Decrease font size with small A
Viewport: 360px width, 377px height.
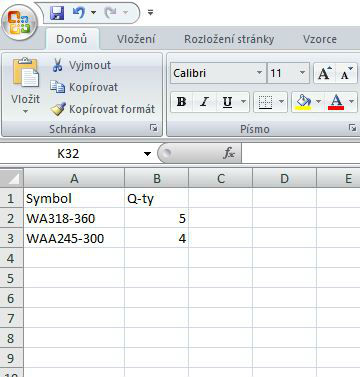pyautogui.click(x=346, y=73)
